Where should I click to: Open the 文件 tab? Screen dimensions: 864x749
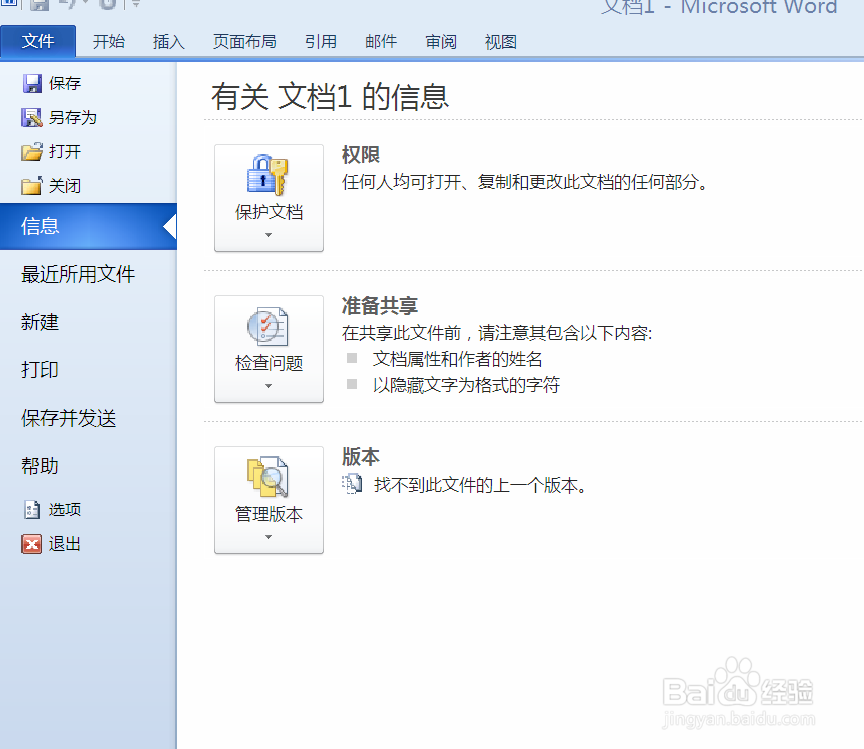38,41
